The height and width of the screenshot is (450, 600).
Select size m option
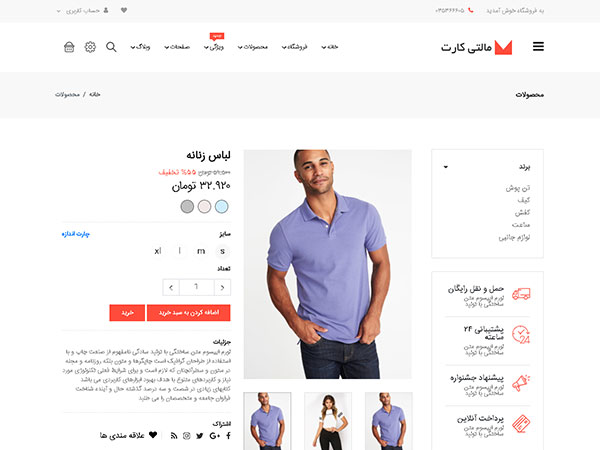(201, 251)
